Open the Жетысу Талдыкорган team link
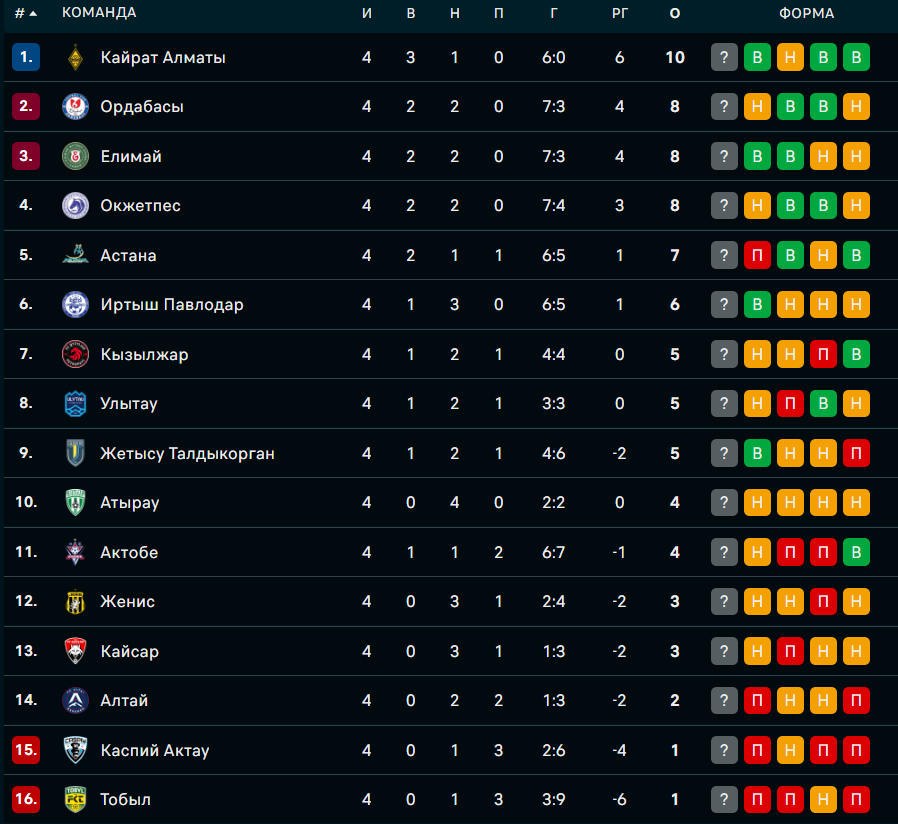The height and width of the screenshot is (824, 898). (187, 453)
